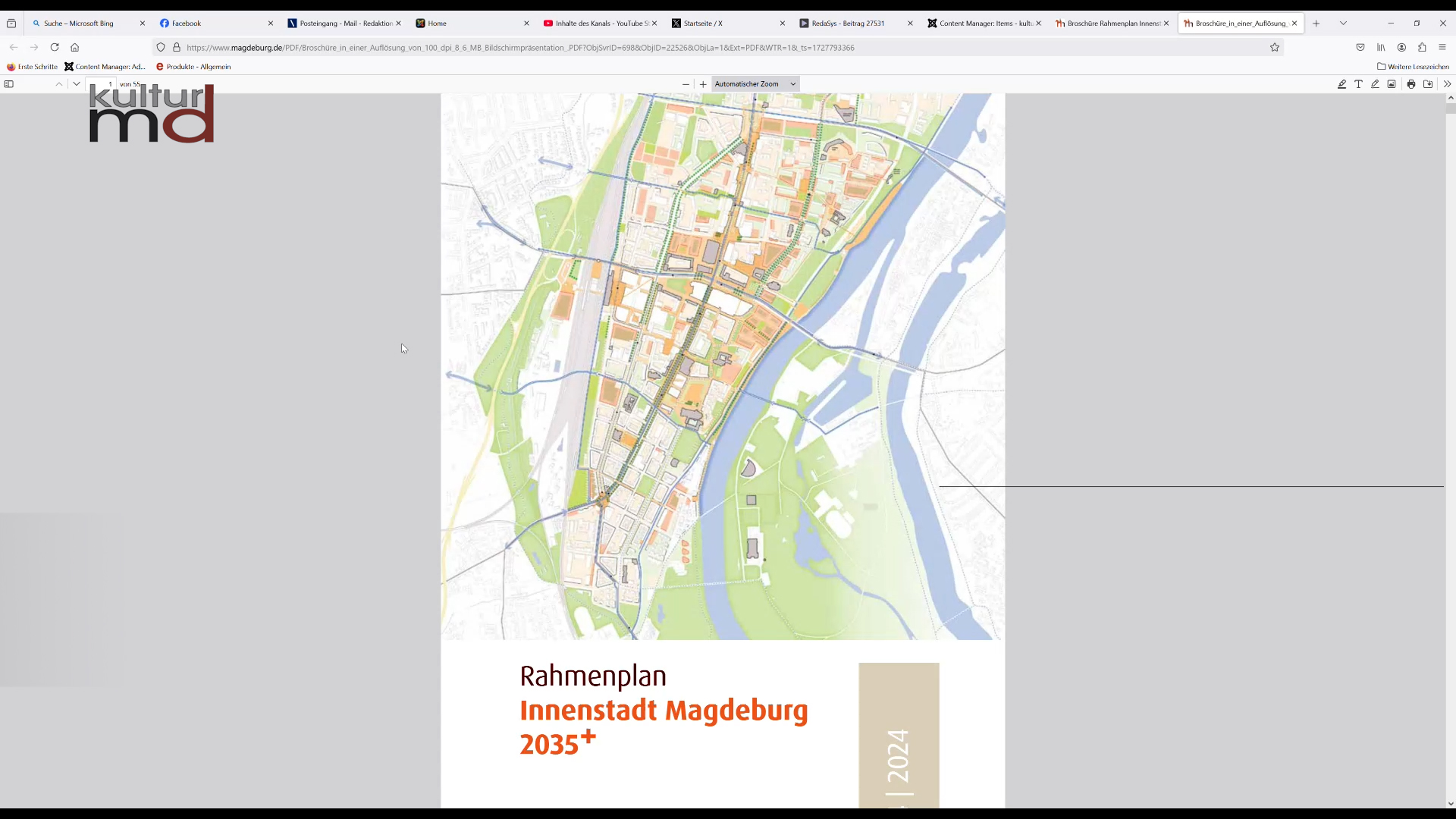
Task: Toggle the PDF sidebar panel
Action: (x=9, y=83)
